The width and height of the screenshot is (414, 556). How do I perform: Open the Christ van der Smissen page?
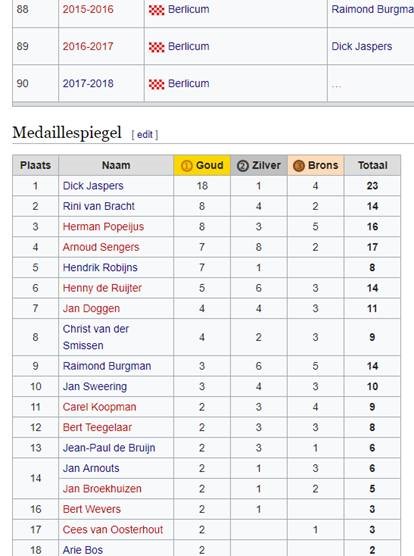pos(96,337)
